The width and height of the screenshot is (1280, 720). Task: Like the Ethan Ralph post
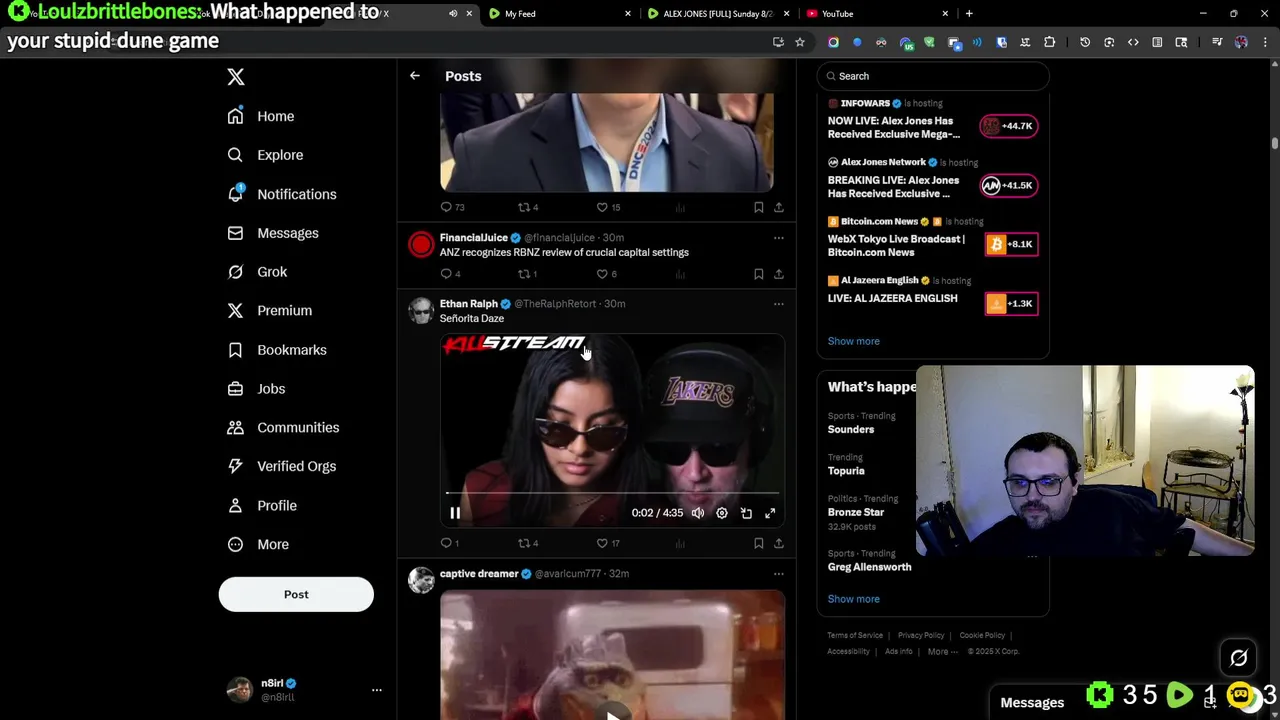pos(608,543)
